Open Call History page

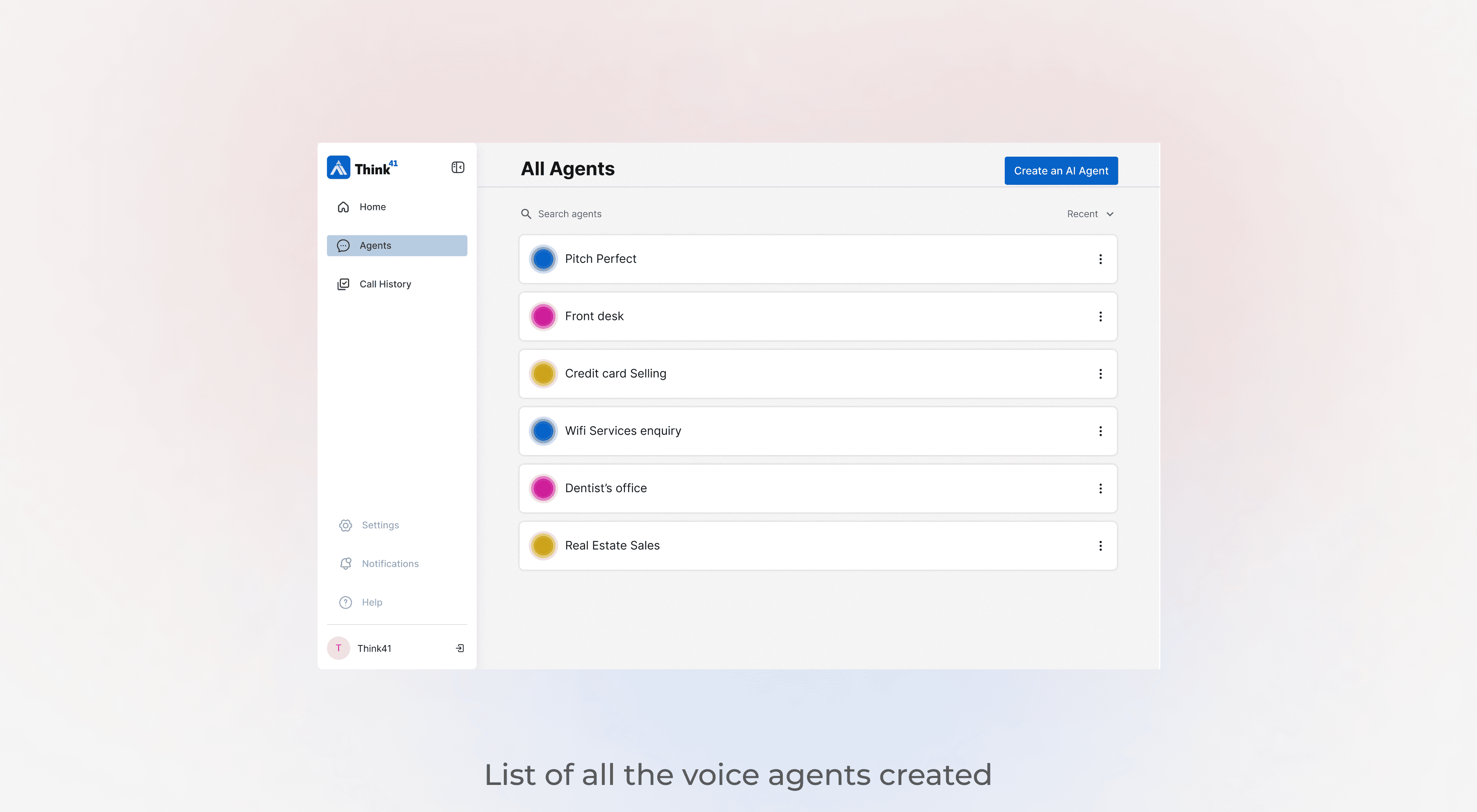click(385, 284)
